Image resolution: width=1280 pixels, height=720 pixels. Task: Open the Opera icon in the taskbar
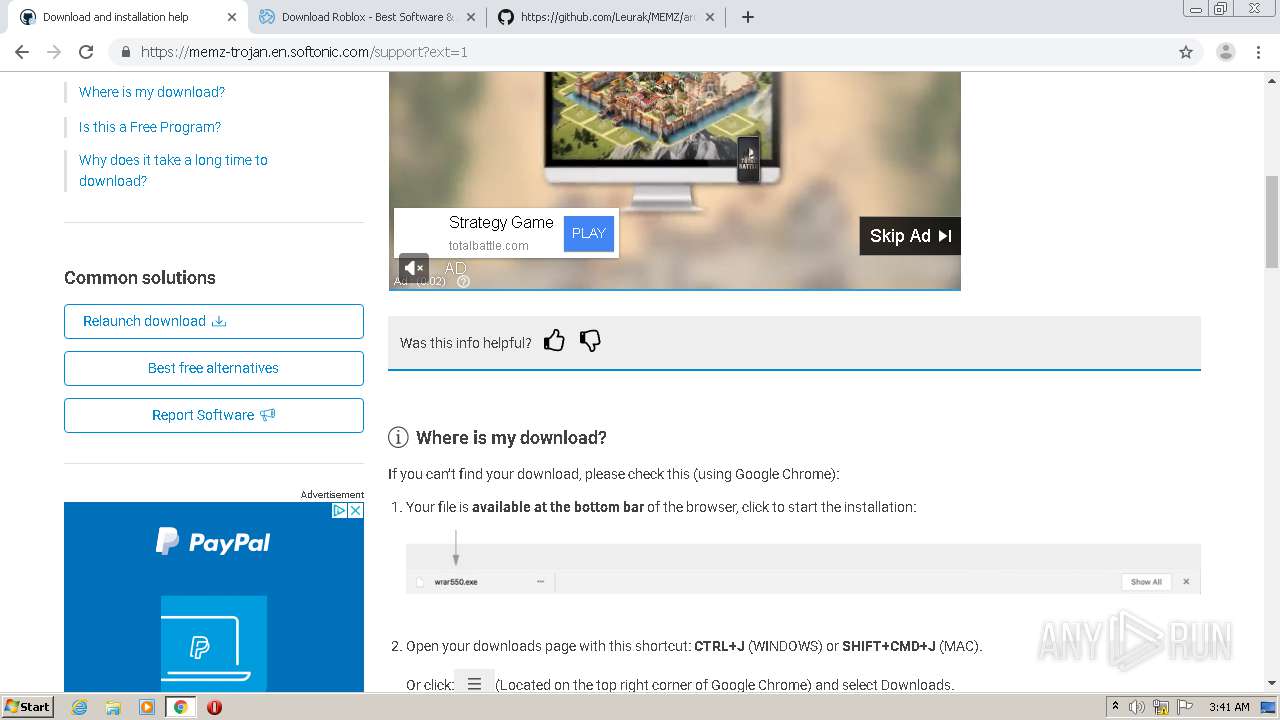[x=214, y=707]
